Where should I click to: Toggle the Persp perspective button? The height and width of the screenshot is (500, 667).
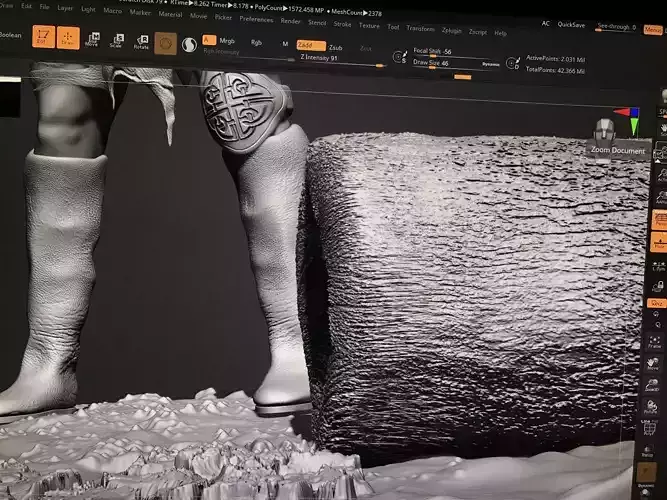660,220
